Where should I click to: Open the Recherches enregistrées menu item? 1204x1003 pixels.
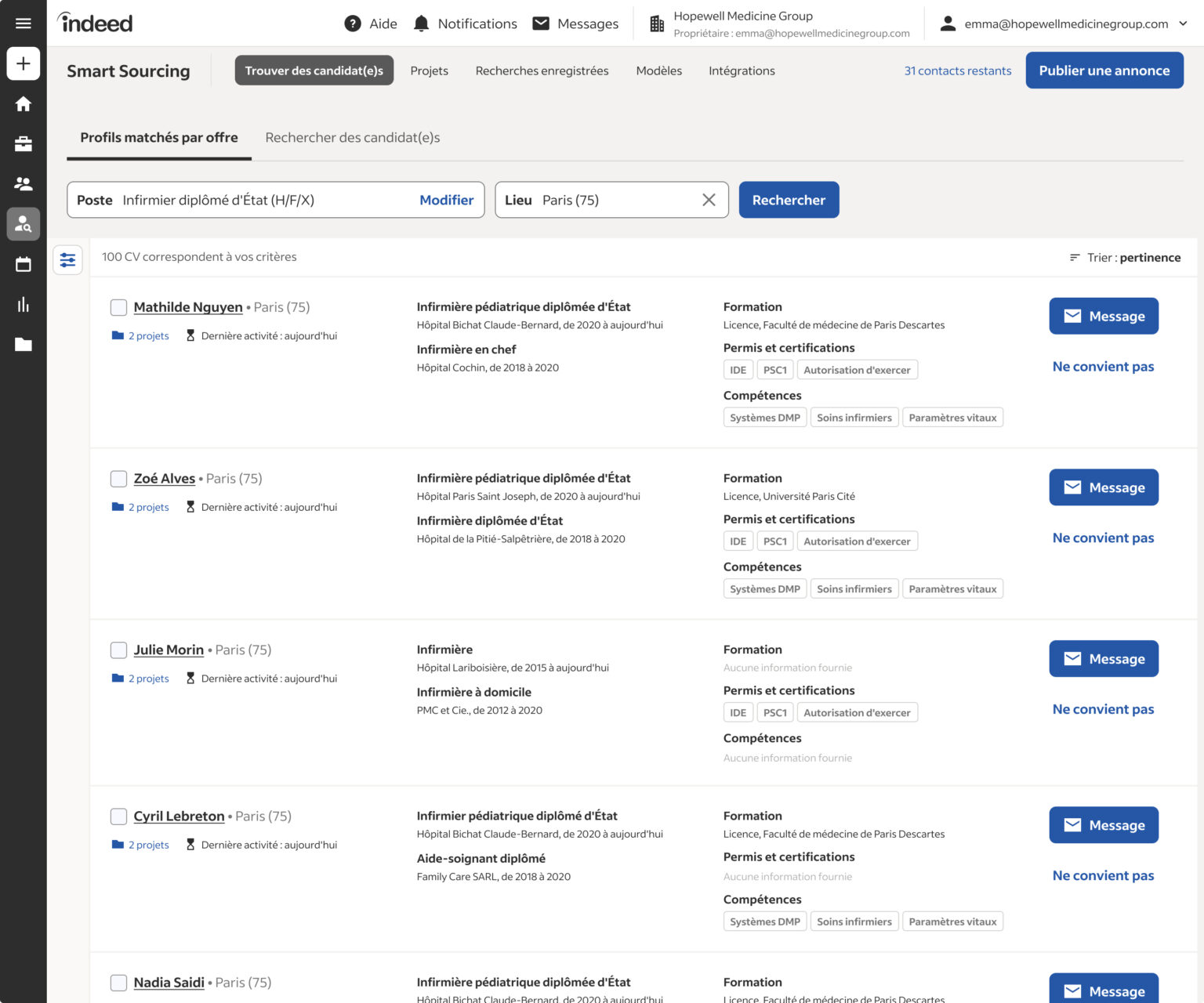point(542,71)
